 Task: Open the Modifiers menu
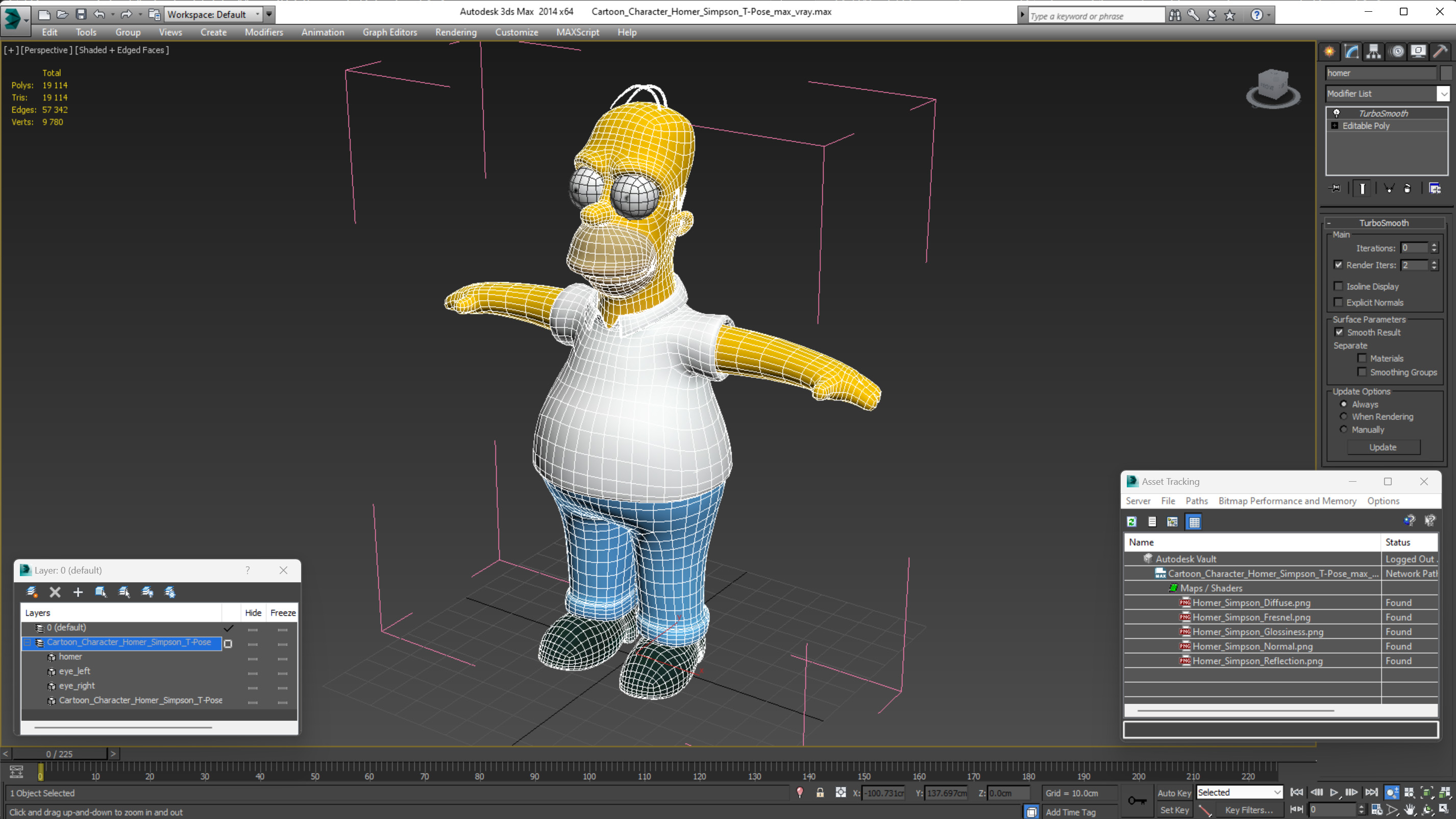[x=263, y=32]
